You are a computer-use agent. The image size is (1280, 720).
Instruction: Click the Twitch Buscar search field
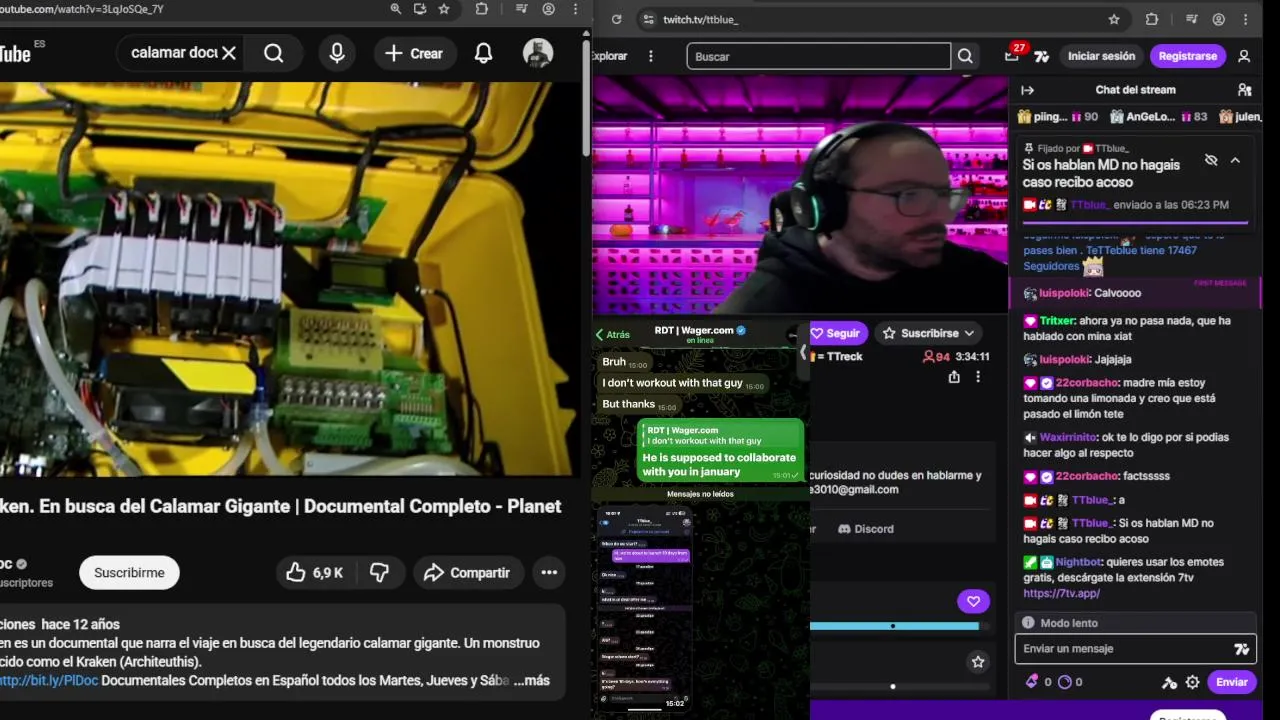pos(818,56)
